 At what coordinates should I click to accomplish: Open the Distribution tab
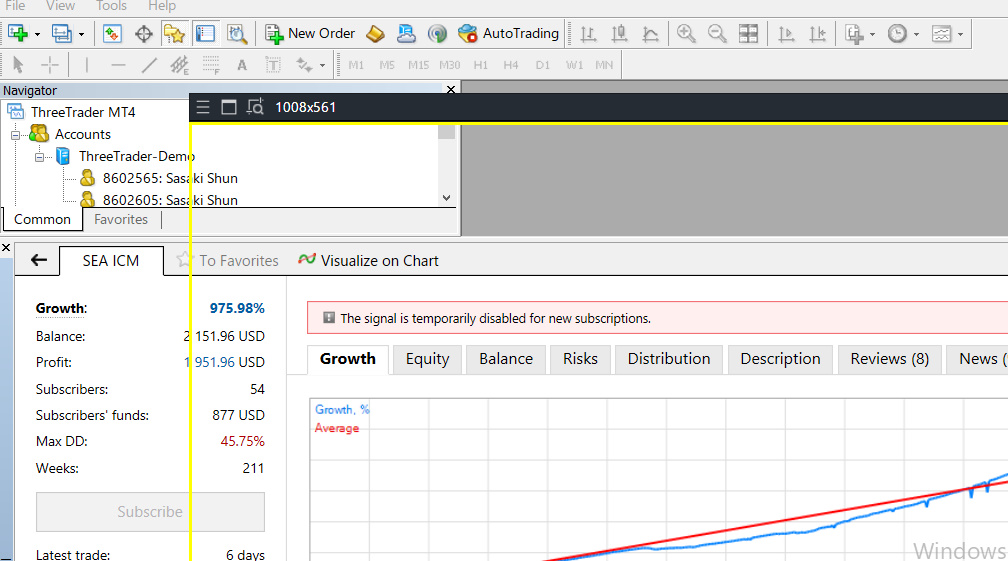click(x=669, y=359)
